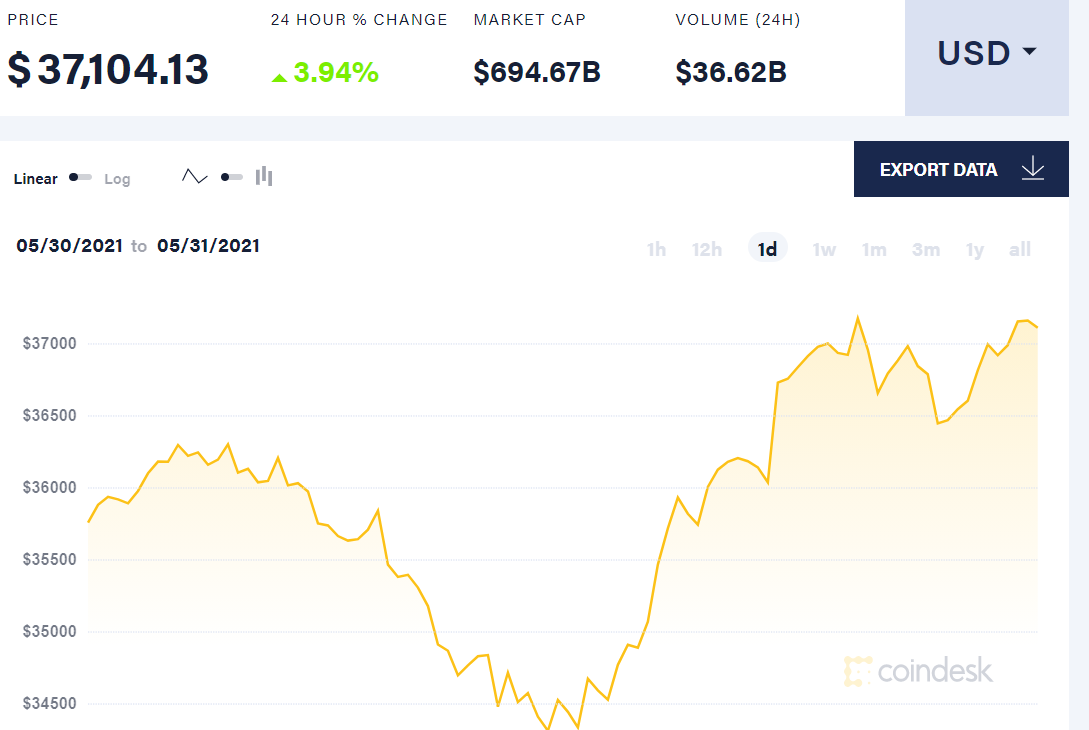This screenshot has width=1089, height=730.
Task: Select the 1y time range
Action: (975, 249)
